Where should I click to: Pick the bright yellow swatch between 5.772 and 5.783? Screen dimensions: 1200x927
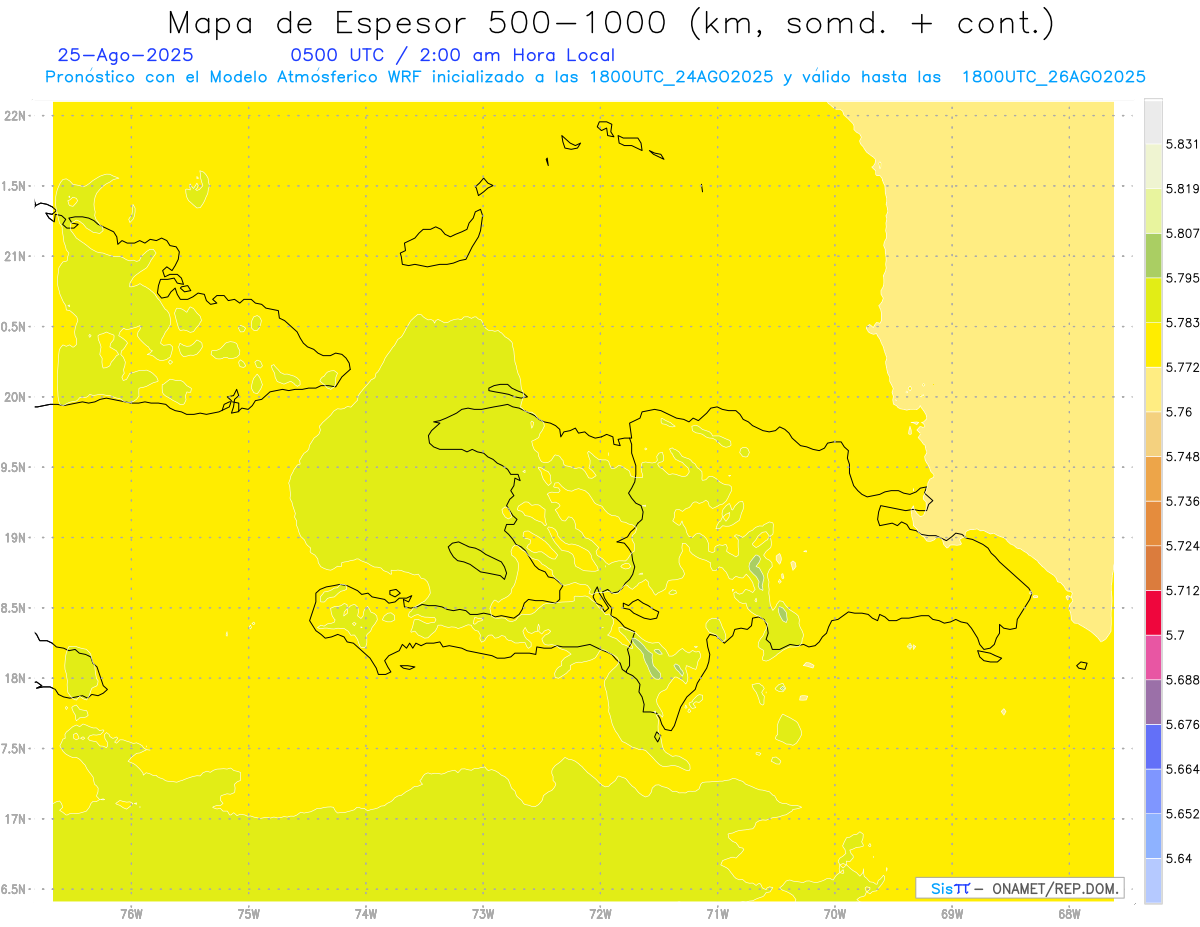(x=1153, y=345)
